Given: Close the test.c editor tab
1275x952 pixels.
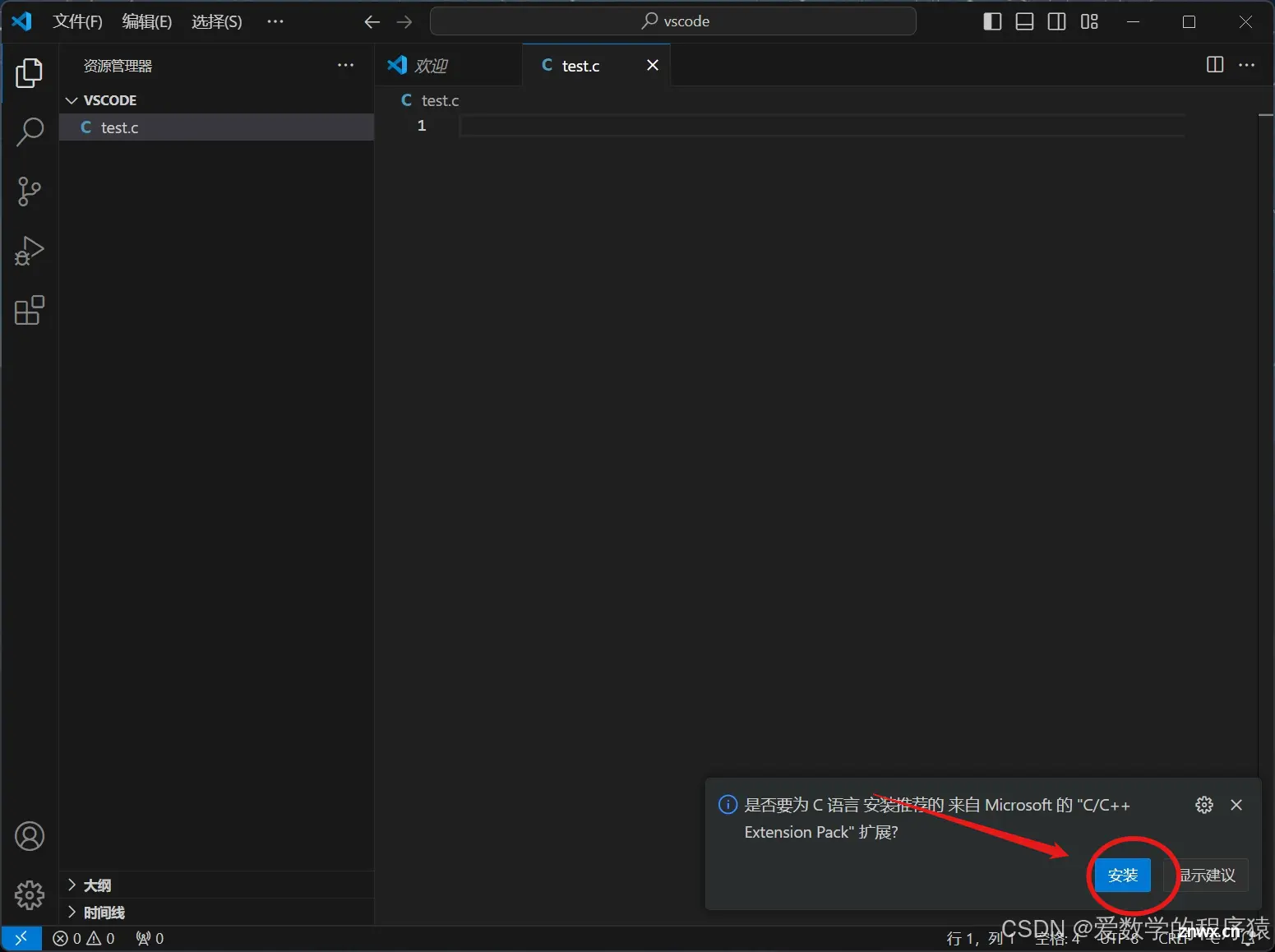Looking at the screenshot, I should pyautogui.click(x=653, y=65).
